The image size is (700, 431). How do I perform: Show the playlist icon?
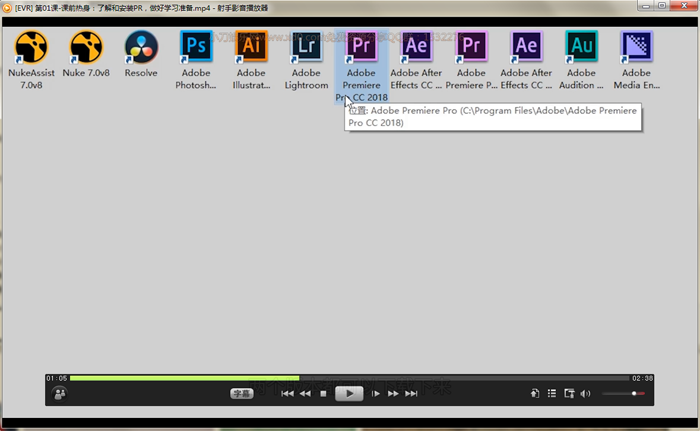coord(552,393)
